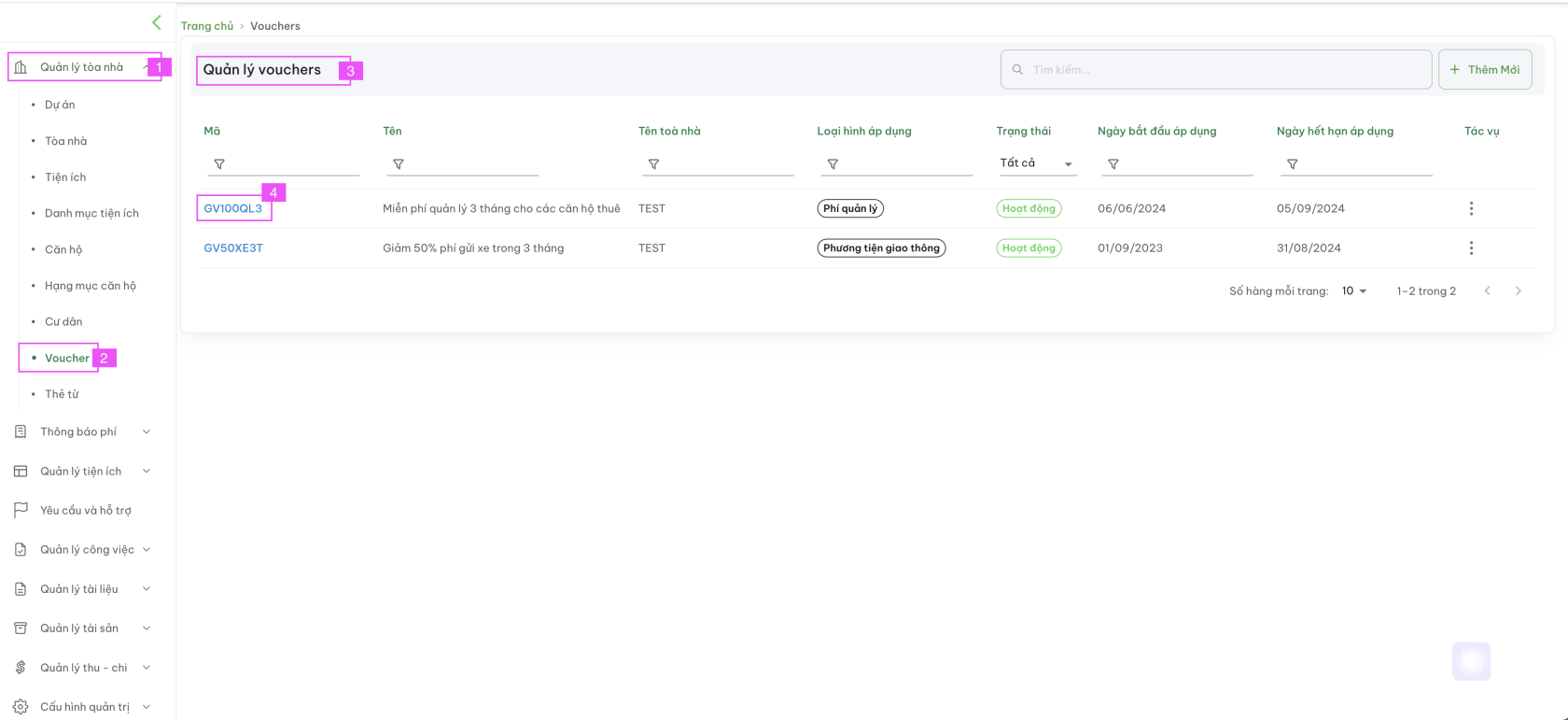1568x720 pixels.
Task: Click the filter icon under Loại hình áp dụng
Action: click(833, 164)
